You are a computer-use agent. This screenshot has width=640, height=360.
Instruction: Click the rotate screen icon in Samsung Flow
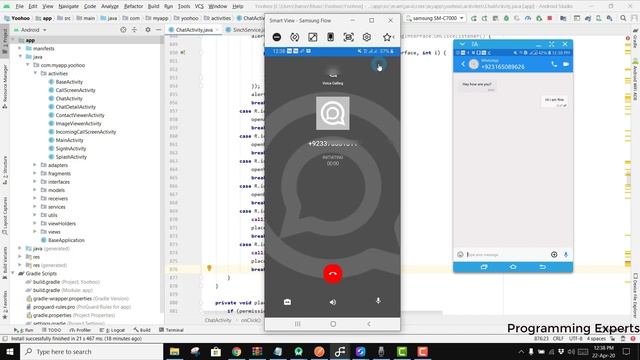click(x=294, y=37)
